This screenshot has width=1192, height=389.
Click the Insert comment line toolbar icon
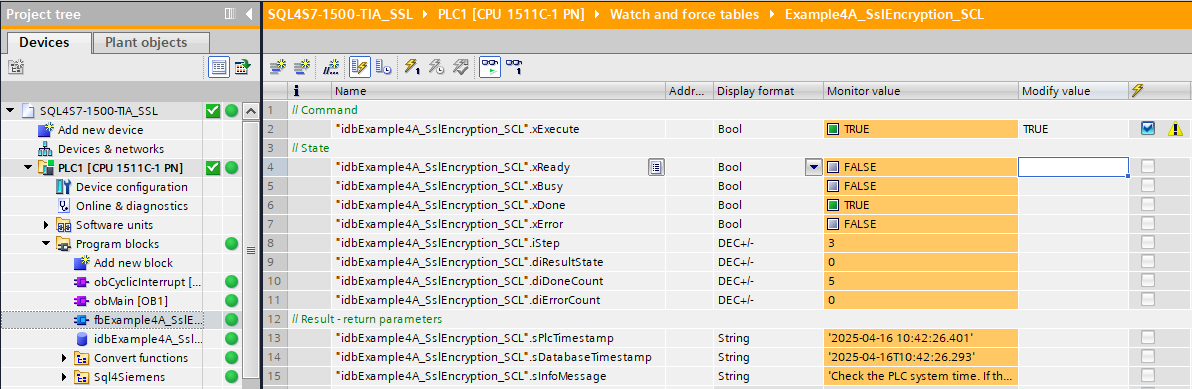click(331, 67)
